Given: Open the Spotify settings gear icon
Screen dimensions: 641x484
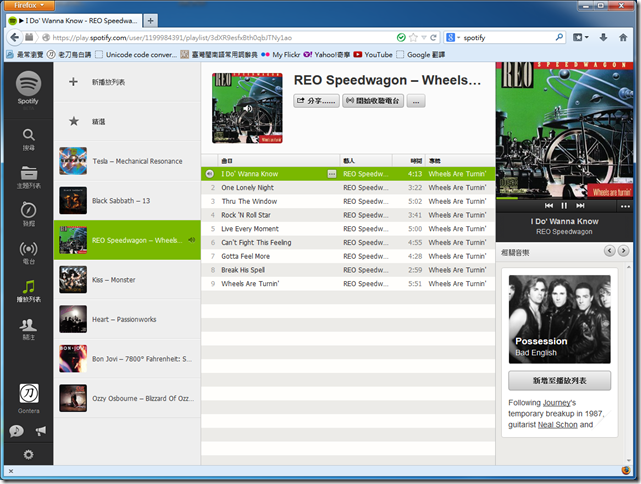Looking at the screenshot, I should [x=28, y=454].
